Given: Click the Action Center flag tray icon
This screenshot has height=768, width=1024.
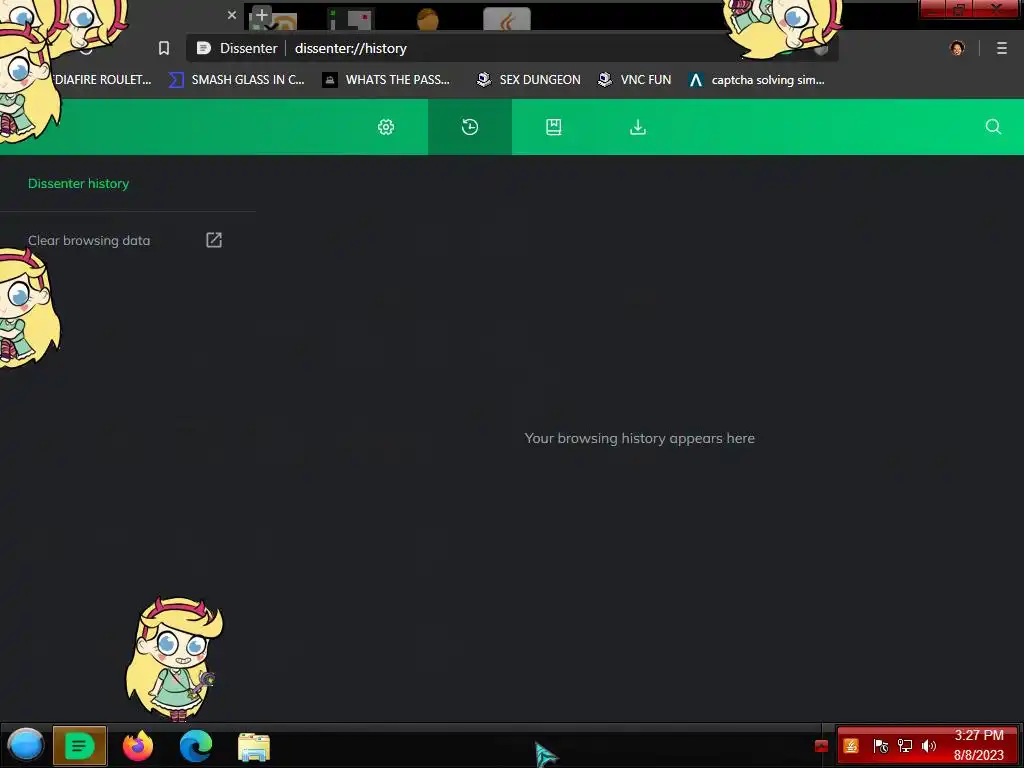Looking at the screenshot, I should (880, 746).
